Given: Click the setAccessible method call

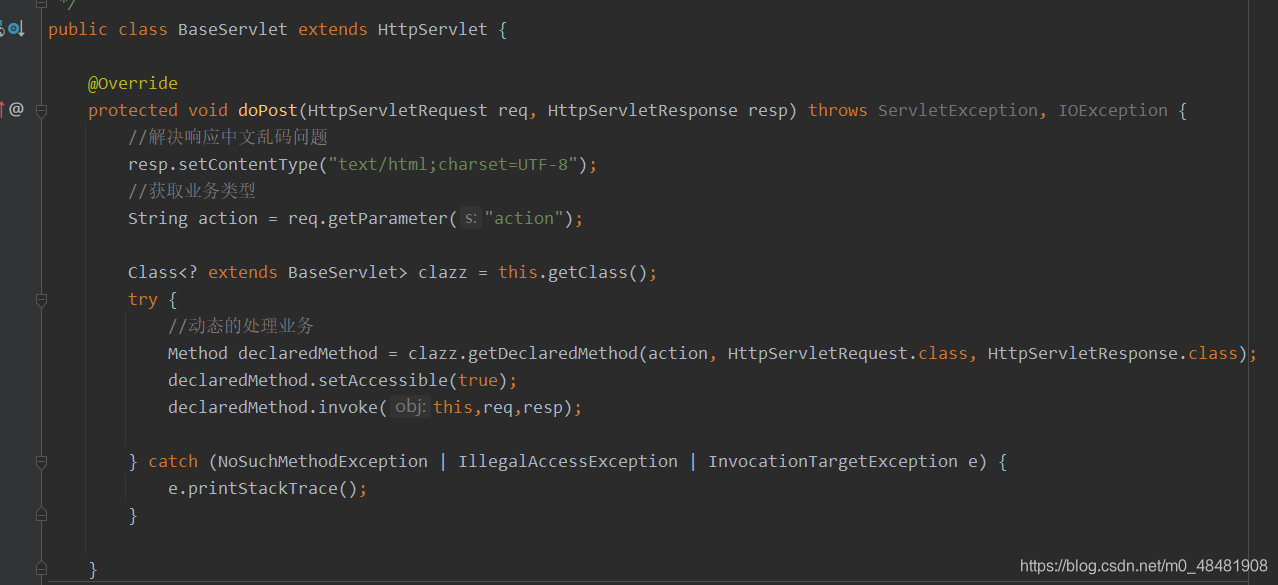Looking at the screenshot, I should pos(382,380).
